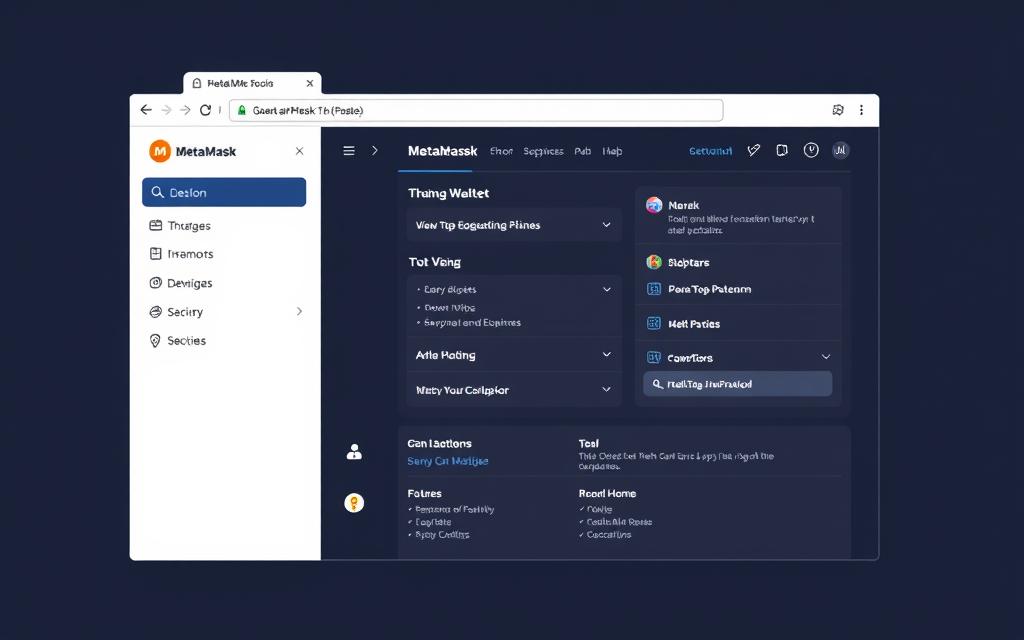Click the Sloptars row label

pyautogui.click(x=688, y=262)
